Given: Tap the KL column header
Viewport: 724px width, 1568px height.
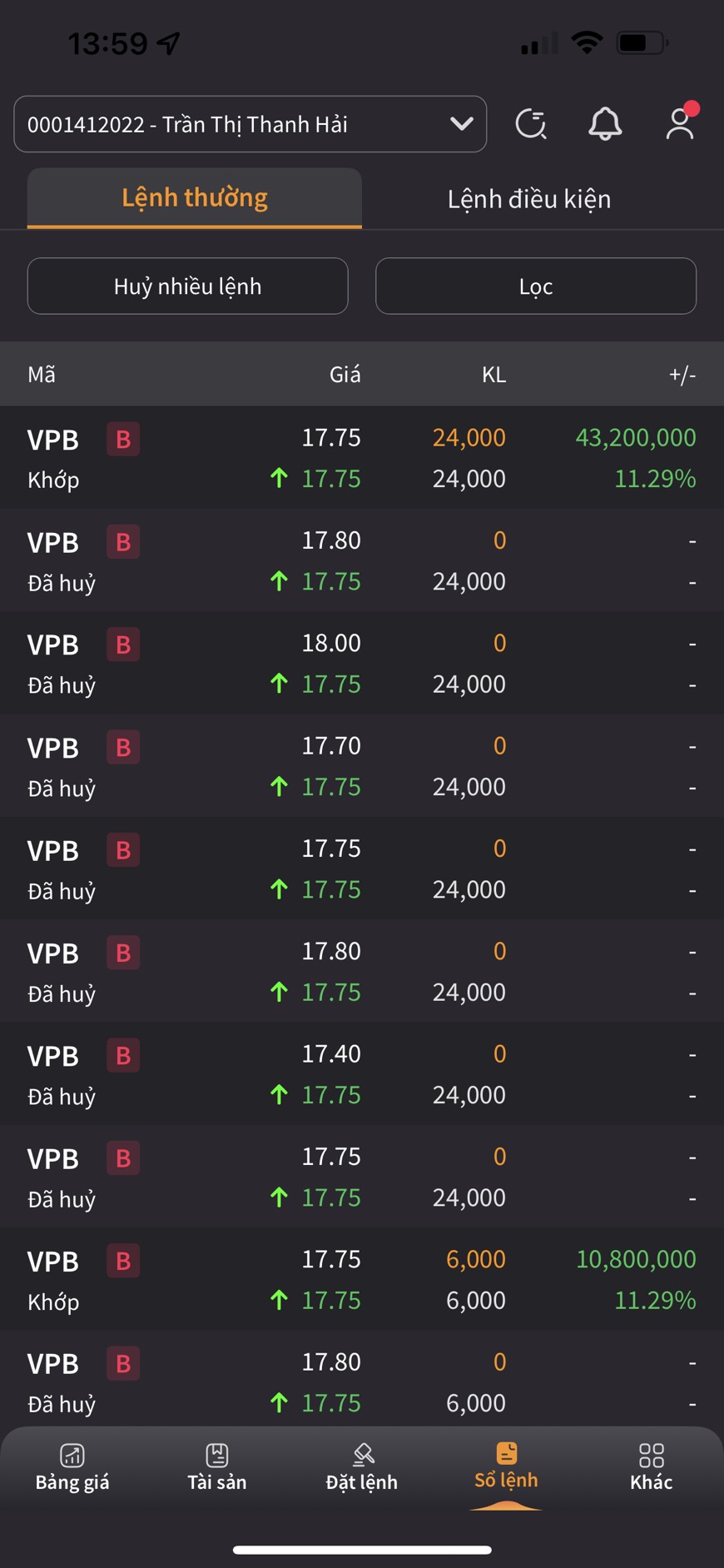Looking at the screenshot, I should click(x=493, y=375).
